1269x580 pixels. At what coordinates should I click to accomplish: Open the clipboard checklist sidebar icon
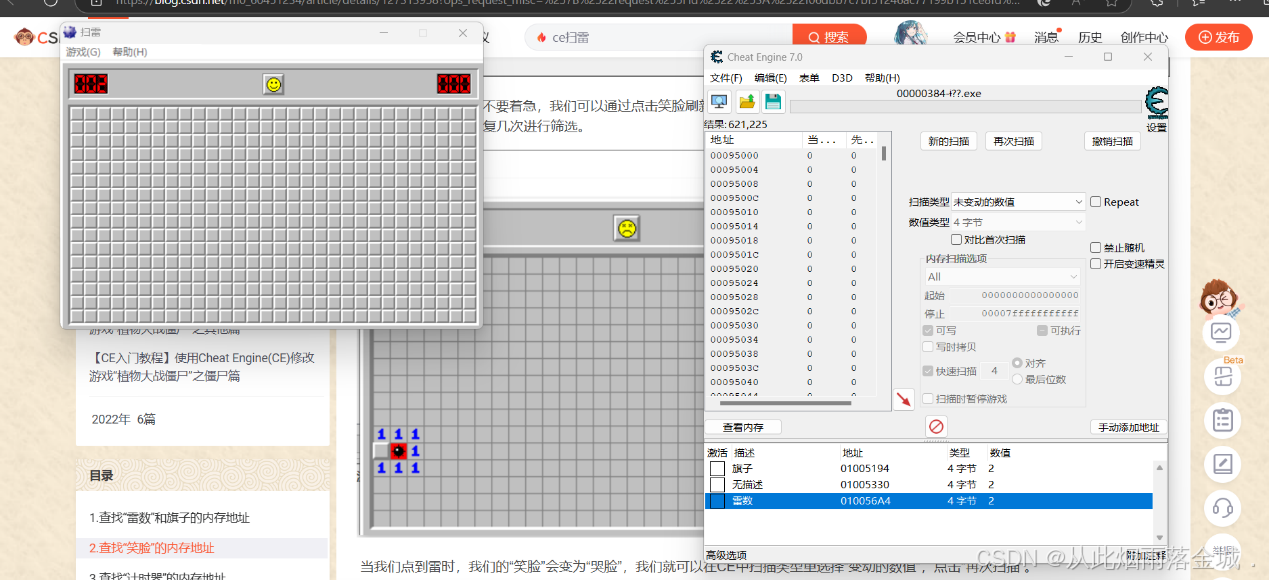(1221, 420)
